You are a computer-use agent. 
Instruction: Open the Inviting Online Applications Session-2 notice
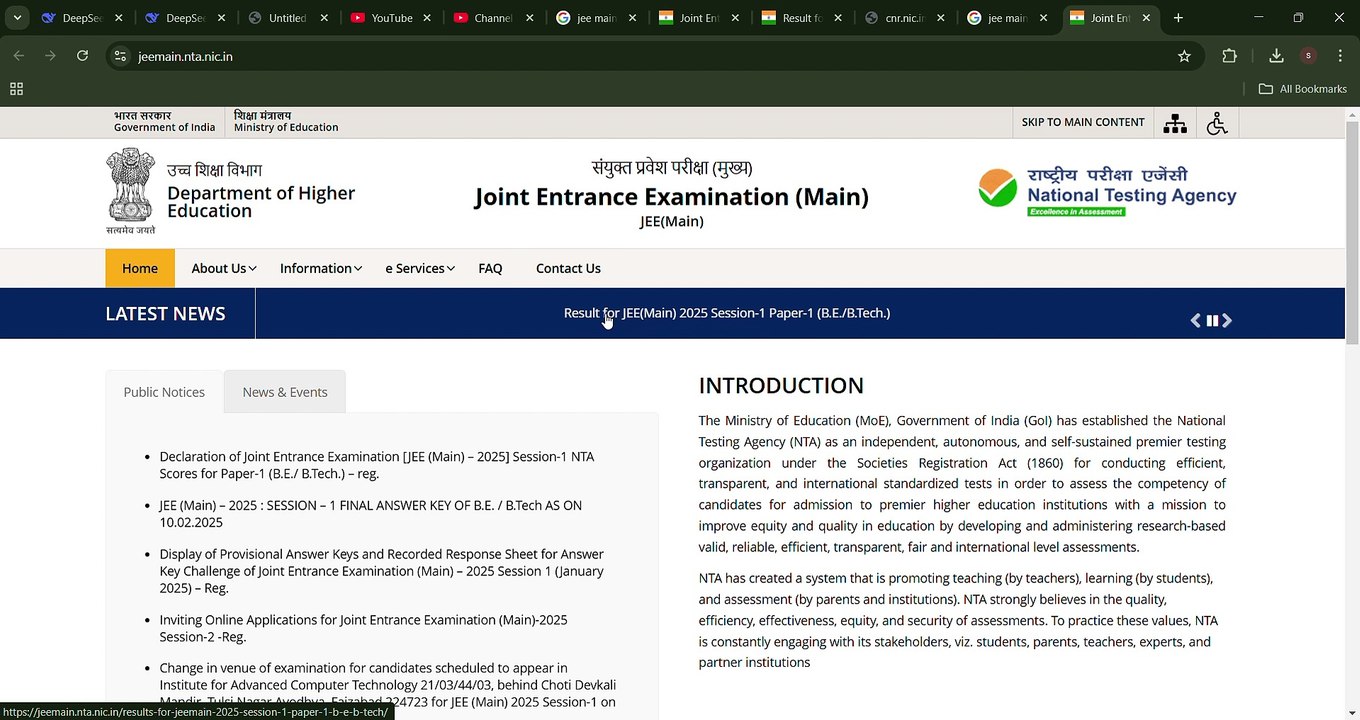(364, 628)
